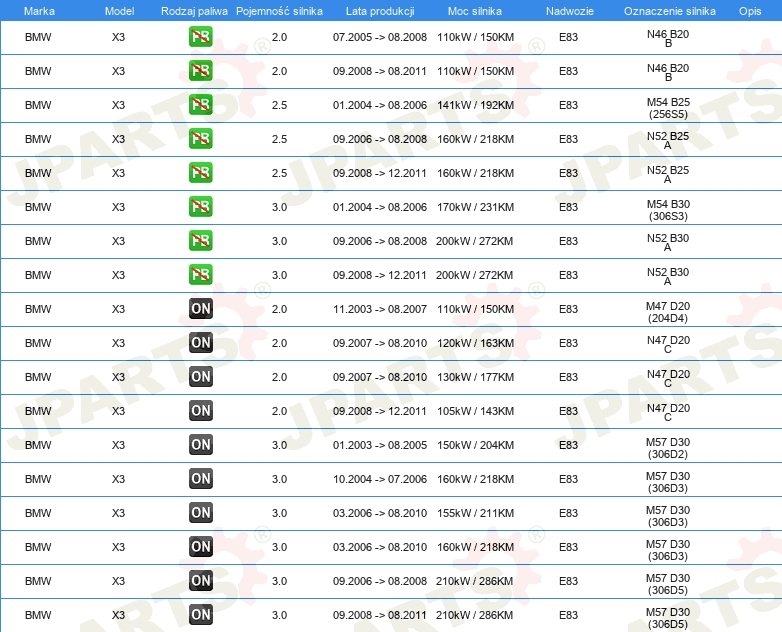Click the Moc silnika column header
The width and height of the screenshot is (782, 632).
[x=475, y=11]
